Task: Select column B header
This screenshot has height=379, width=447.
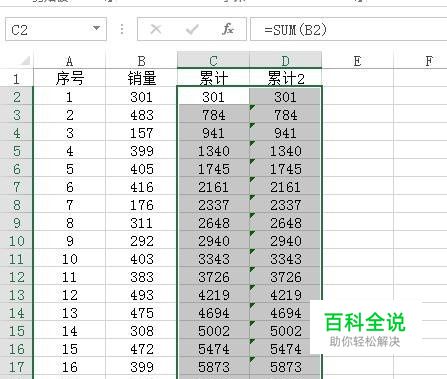Action: [141, 61]
